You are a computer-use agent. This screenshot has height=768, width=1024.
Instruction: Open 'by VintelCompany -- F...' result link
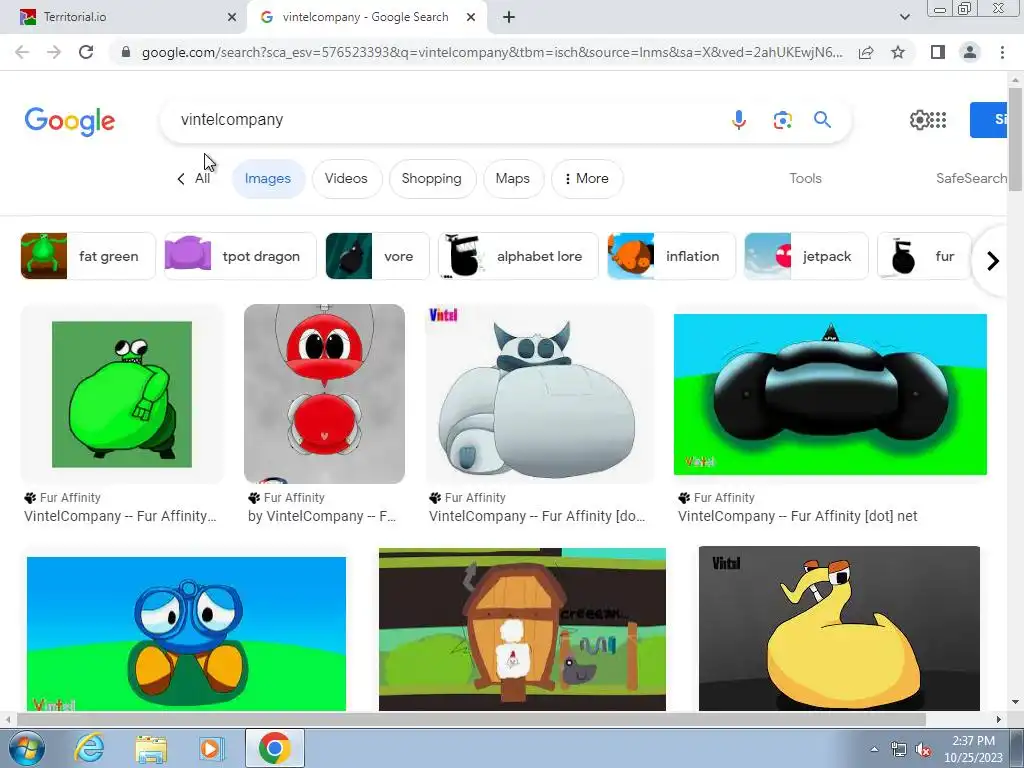coord(322,516)
